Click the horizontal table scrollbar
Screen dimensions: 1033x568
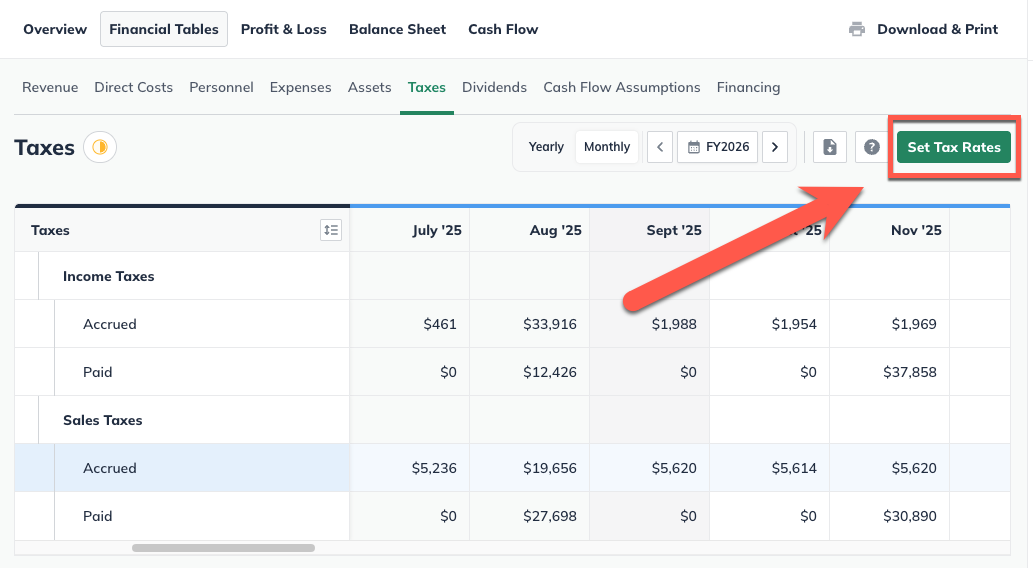pyautogui.click(x=223, y=548)
